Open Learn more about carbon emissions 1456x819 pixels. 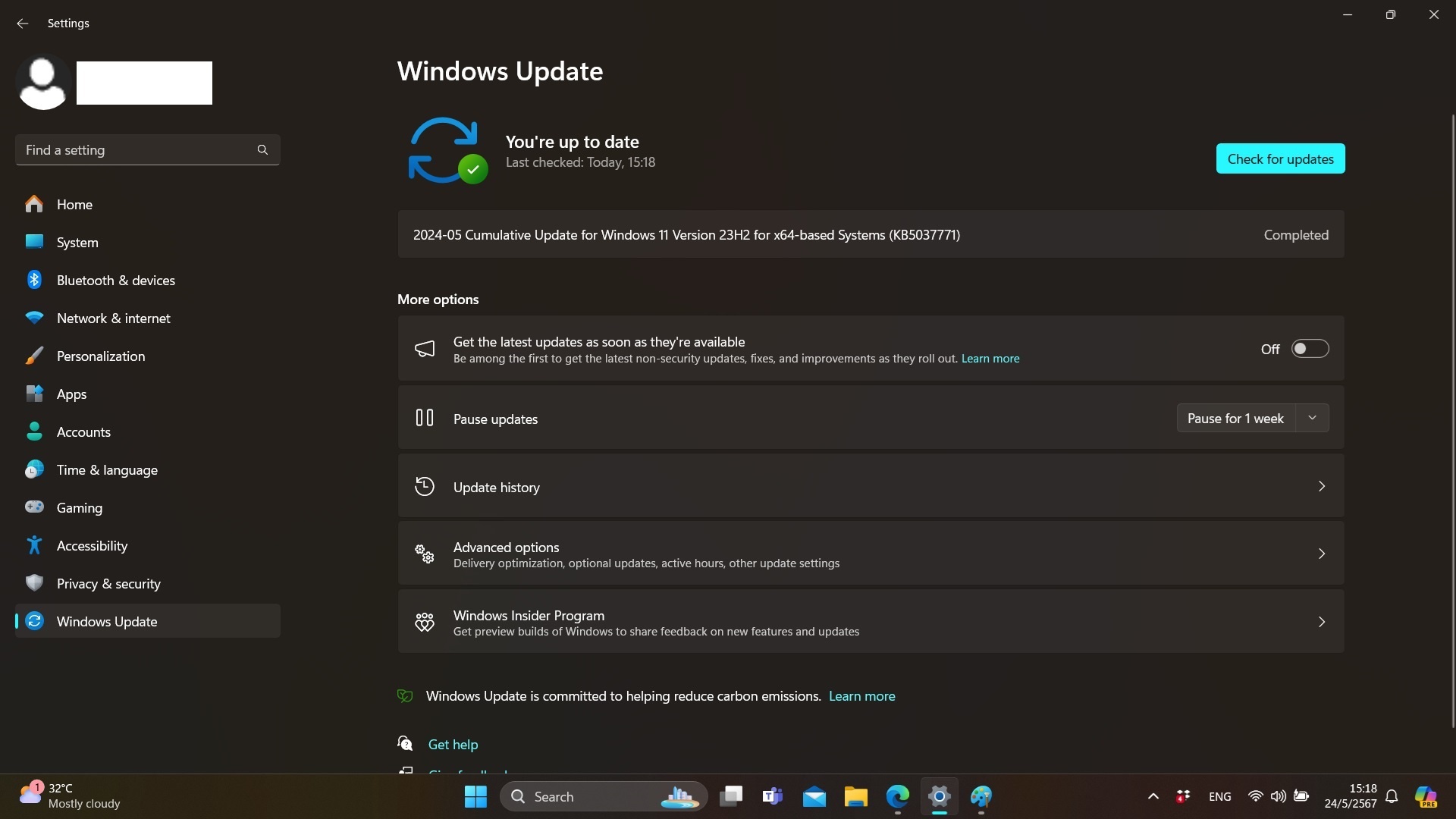(861, 696)
